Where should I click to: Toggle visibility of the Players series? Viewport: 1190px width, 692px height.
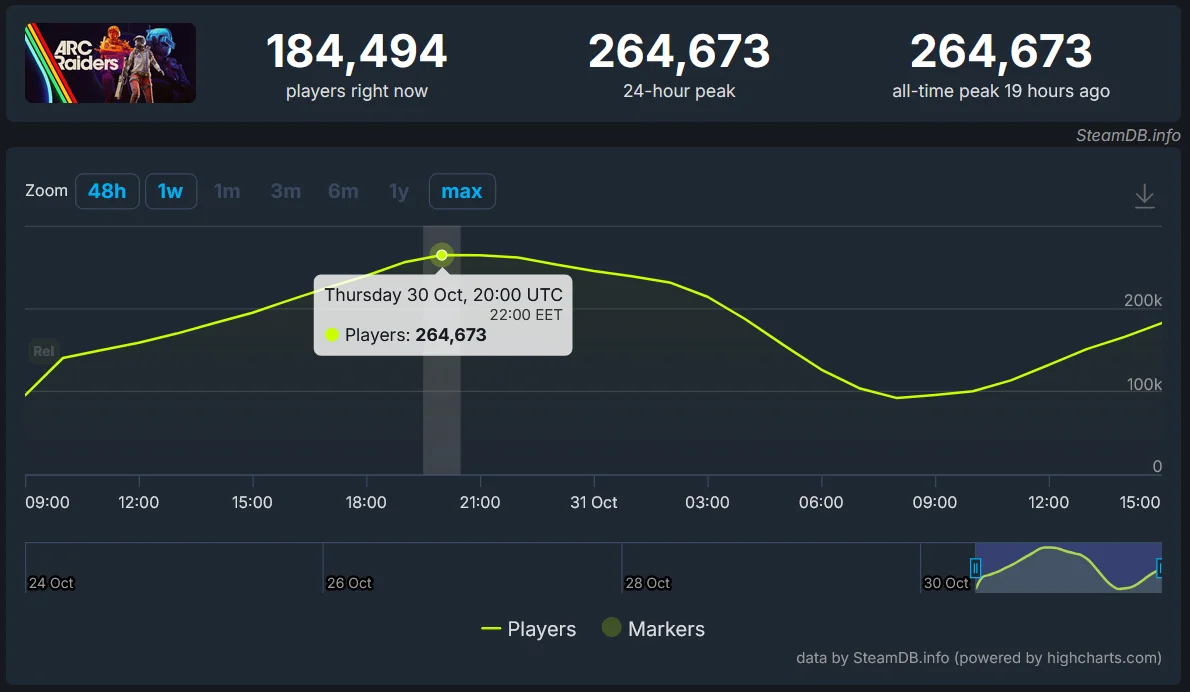(x=541, y=629)
